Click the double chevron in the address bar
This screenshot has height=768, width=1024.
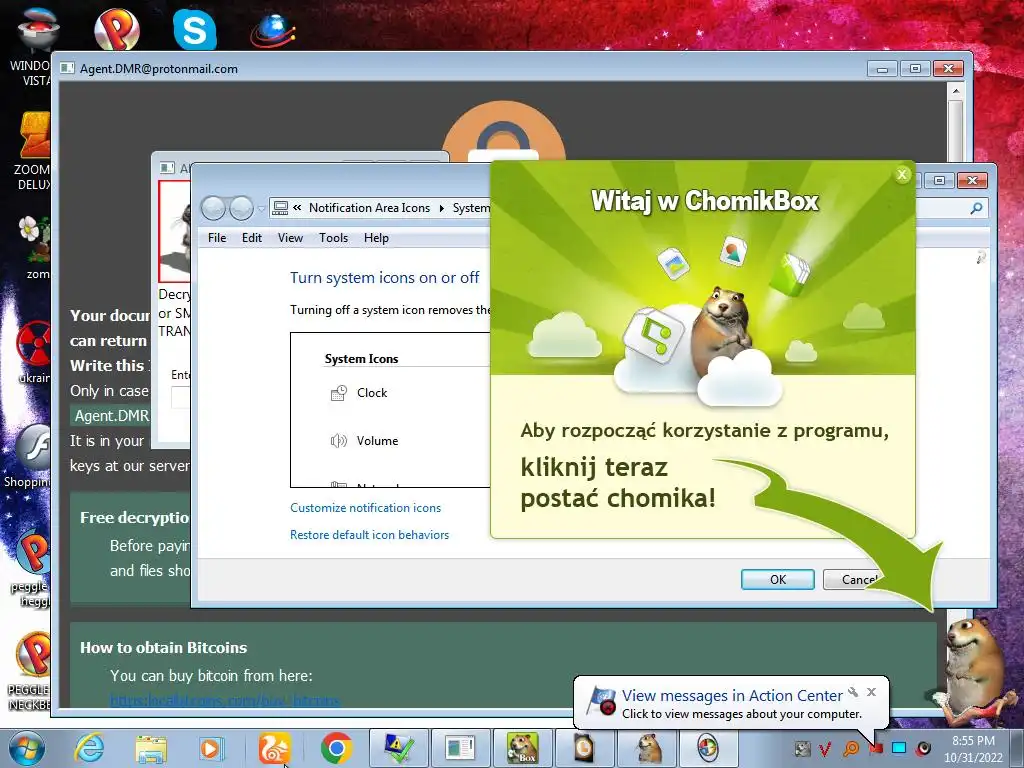[297, 208]
